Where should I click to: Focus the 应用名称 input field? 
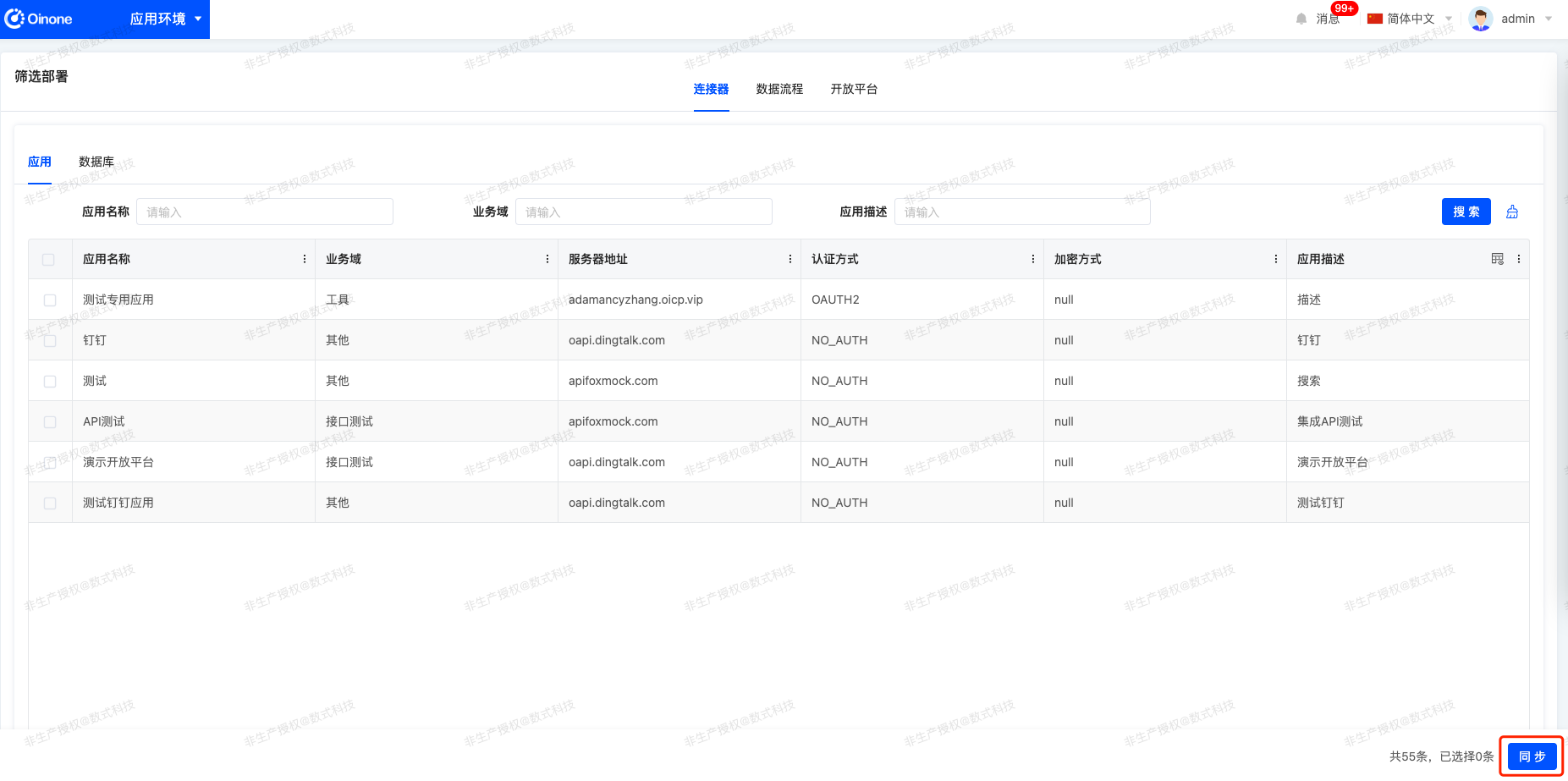tap(265, 212)
